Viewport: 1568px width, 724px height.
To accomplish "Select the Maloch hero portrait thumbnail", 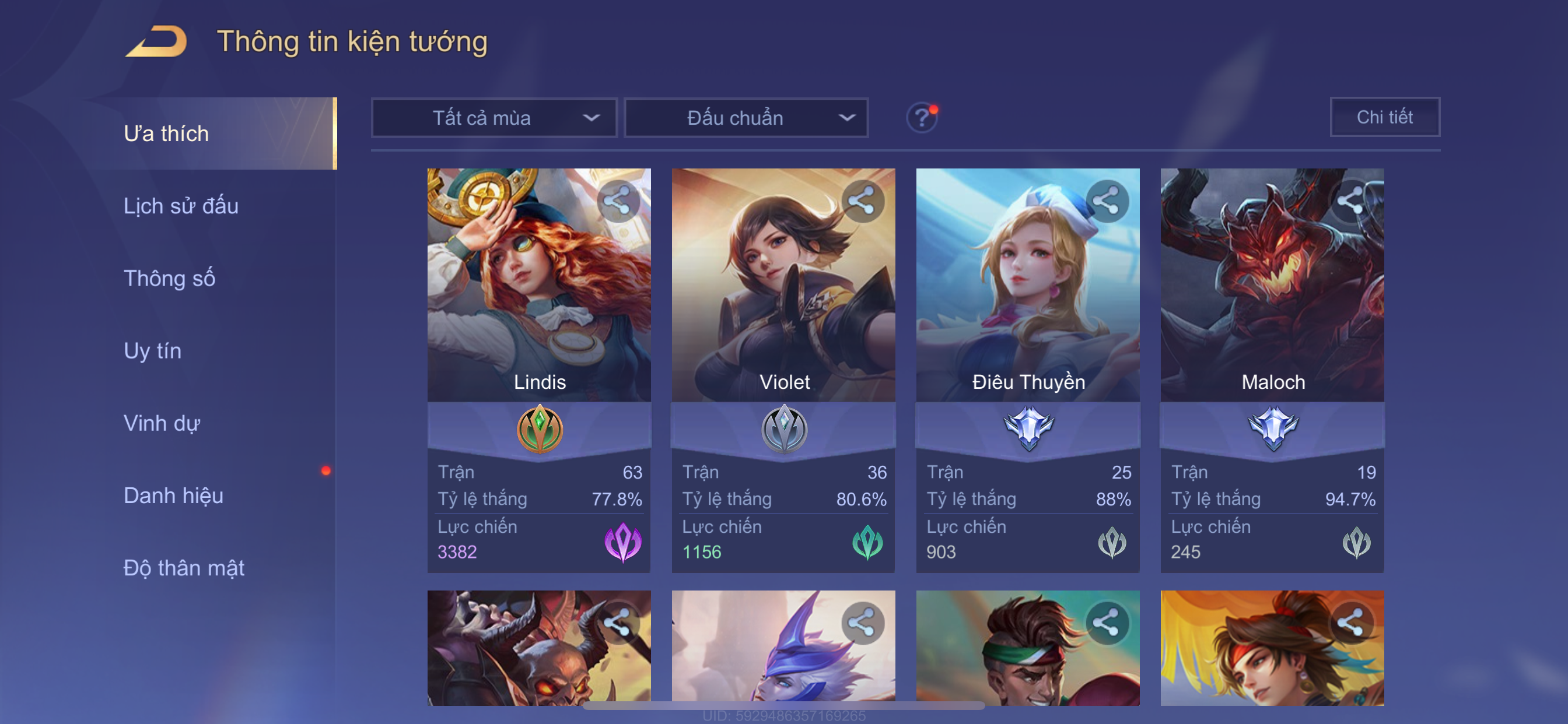I will (x=1272, y=284).
